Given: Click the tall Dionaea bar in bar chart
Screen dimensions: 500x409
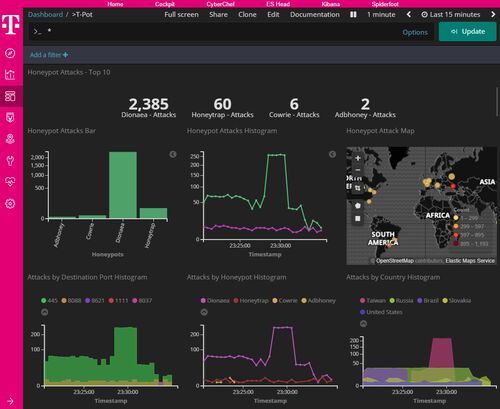Looking at the screenshot, I should (x=123, y=185).
